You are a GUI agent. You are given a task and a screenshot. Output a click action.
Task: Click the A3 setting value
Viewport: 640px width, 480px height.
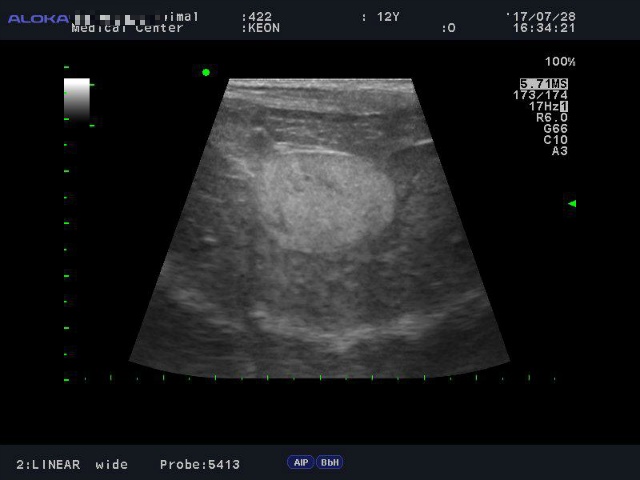[x=560, y=151]
